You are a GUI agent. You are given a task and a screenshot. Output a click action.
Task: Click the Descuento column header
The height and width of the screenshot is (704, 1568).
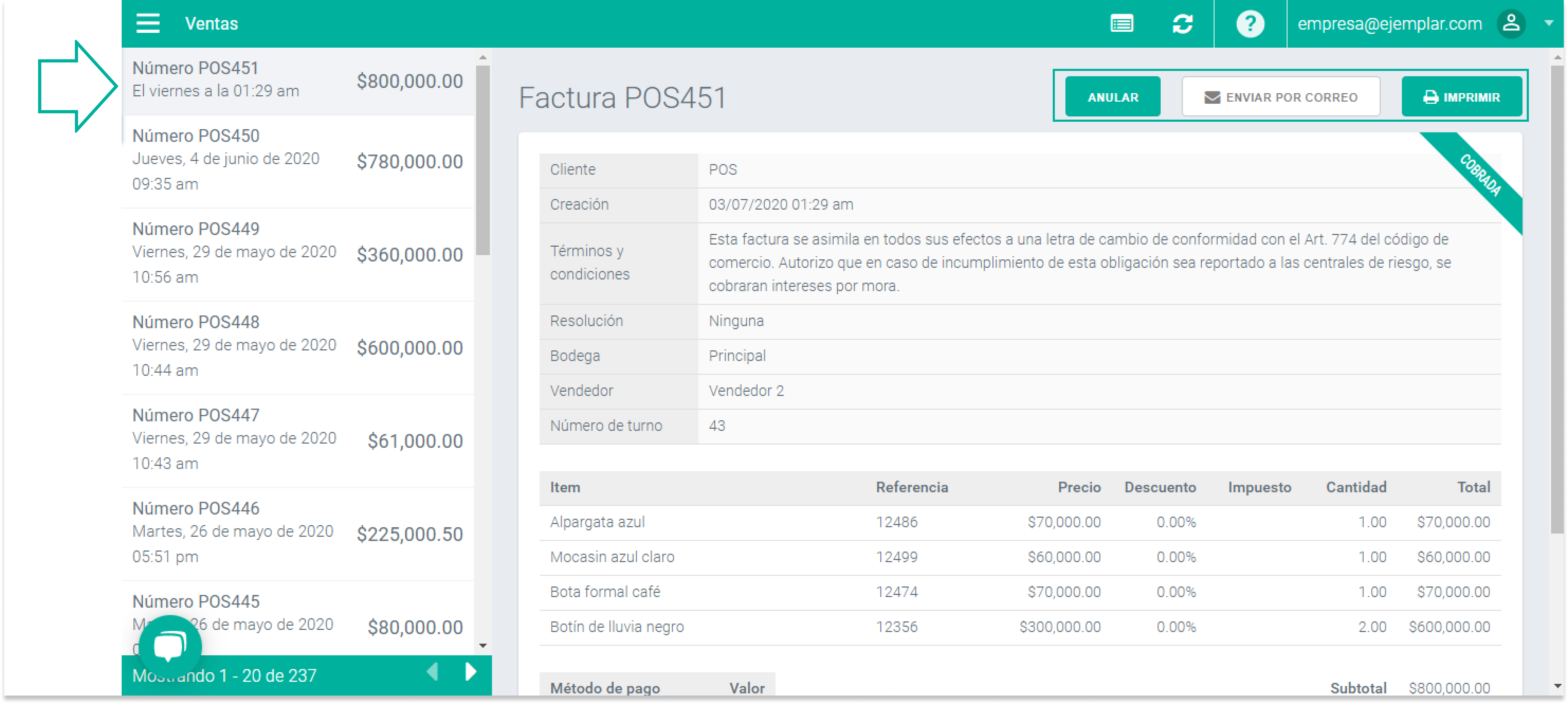coord(1160,487)
